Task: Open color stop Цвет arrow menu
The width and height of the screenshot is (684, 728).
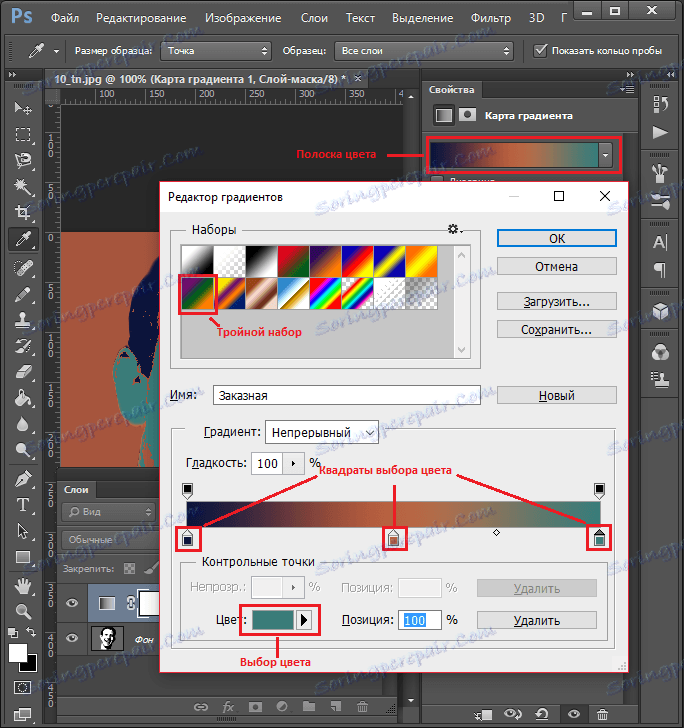Action: (304, 620)
